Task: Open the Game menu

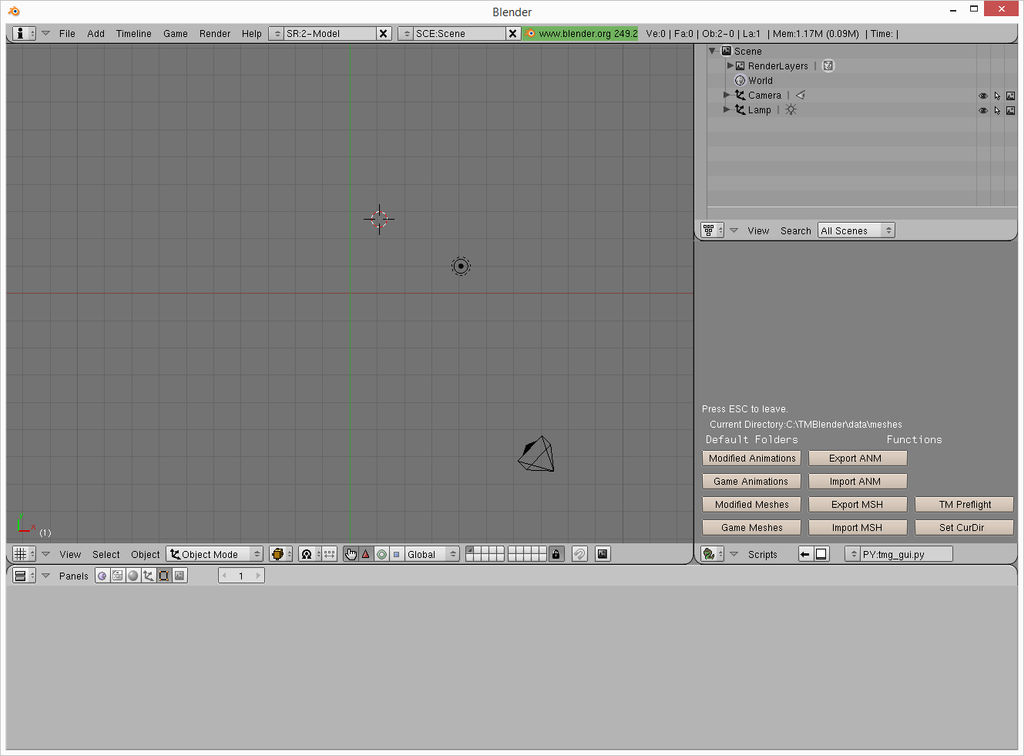Action: 175,33
